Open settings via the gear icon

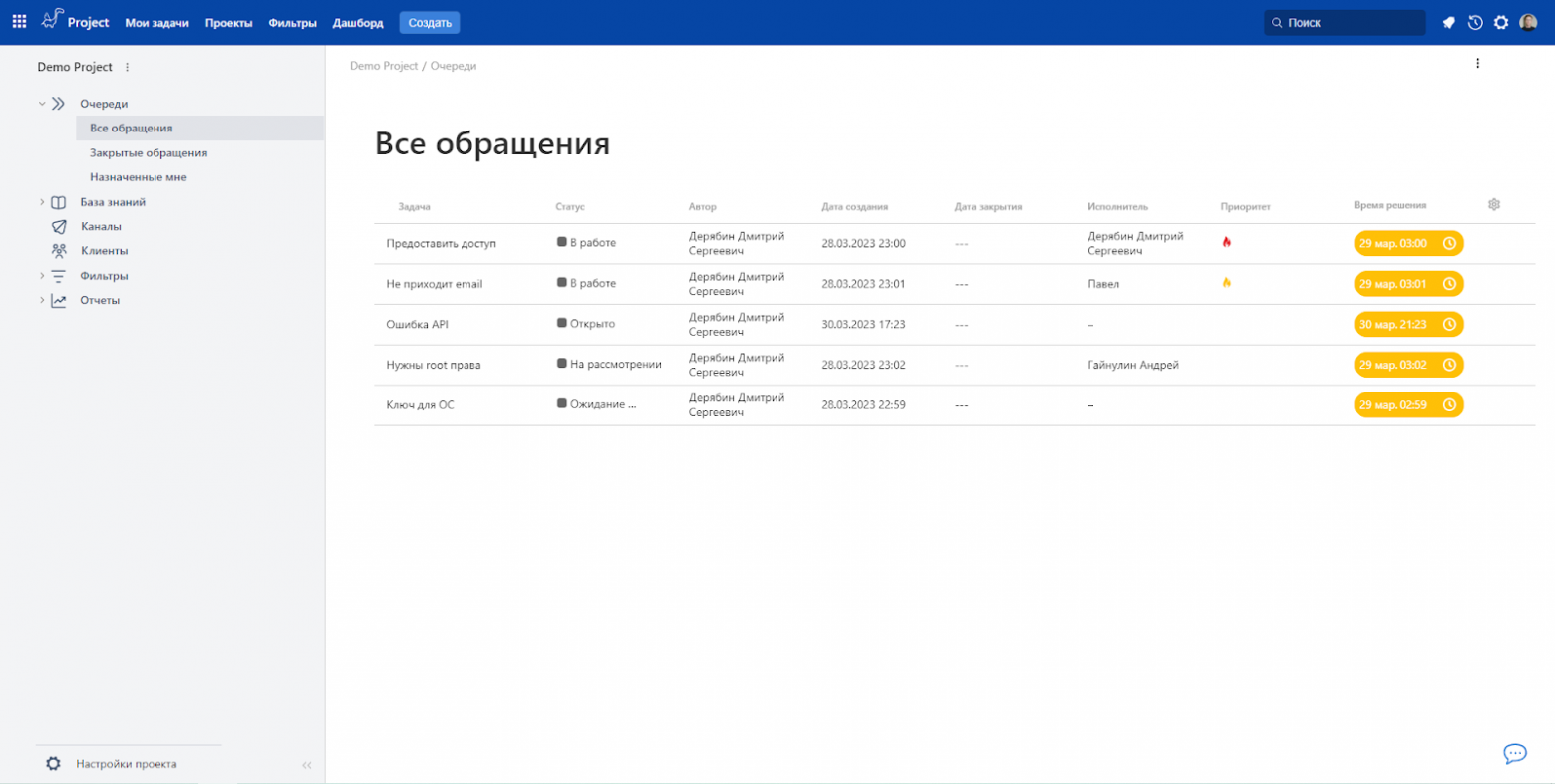tap(1502, 21)
